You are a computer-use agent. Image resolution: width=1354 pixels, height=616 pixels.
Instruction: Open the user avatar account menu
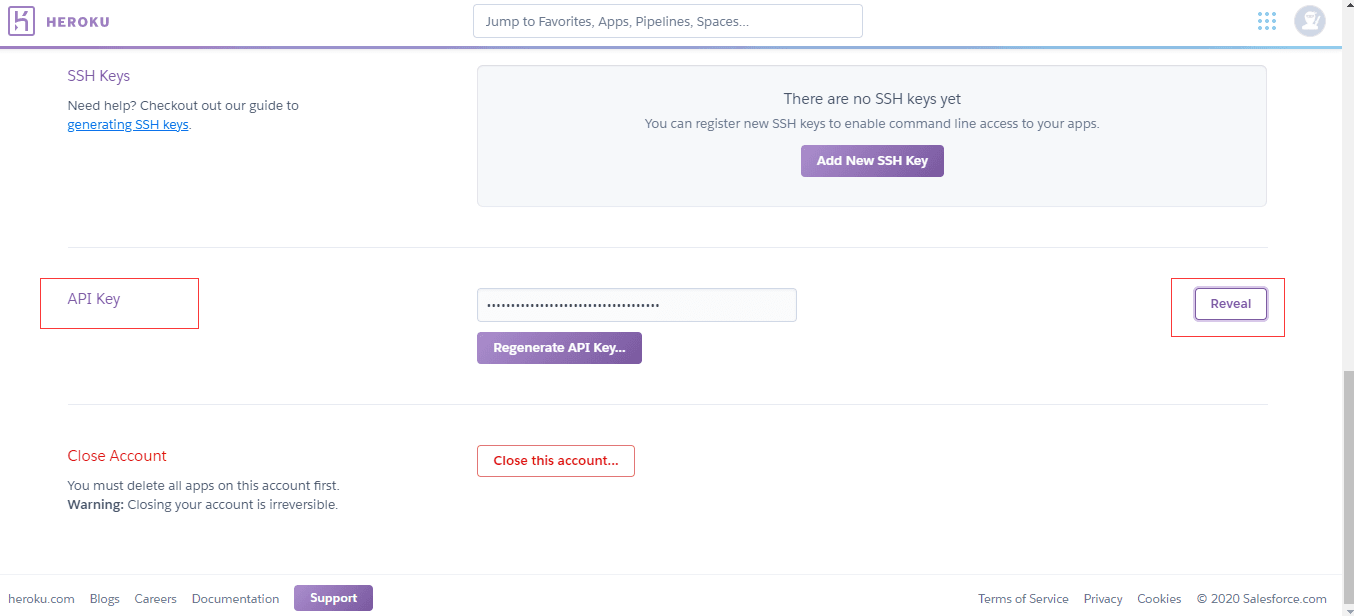click(1309, 21)
